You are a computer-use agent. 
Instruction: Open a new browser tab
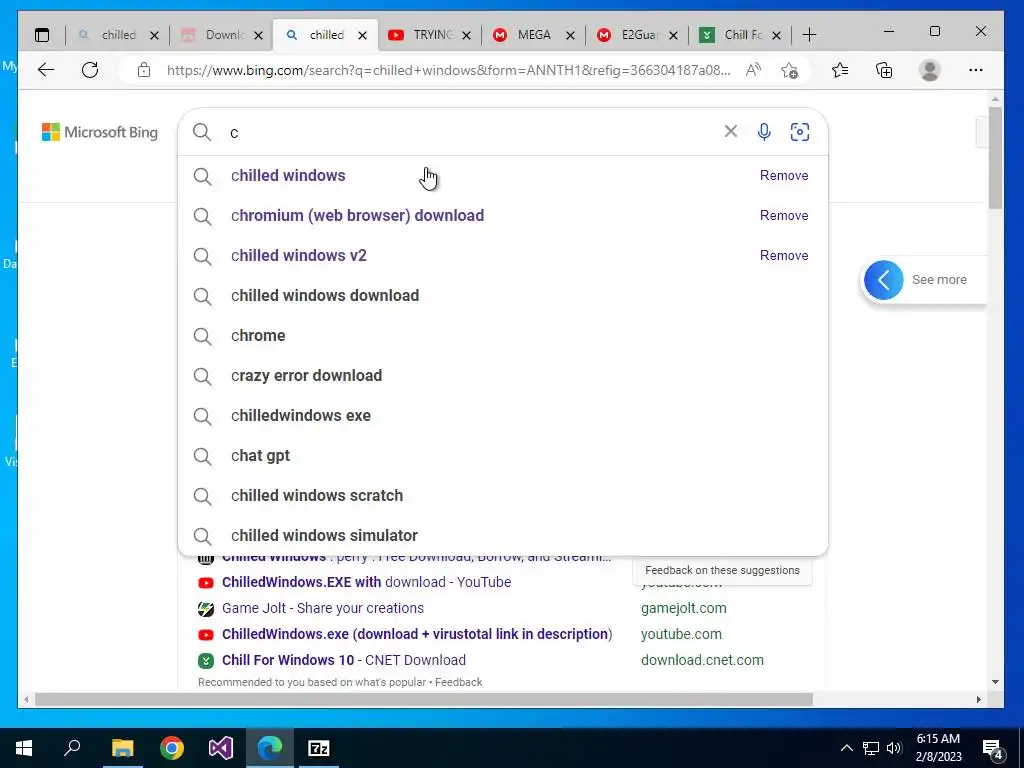(x=808, y=35)
